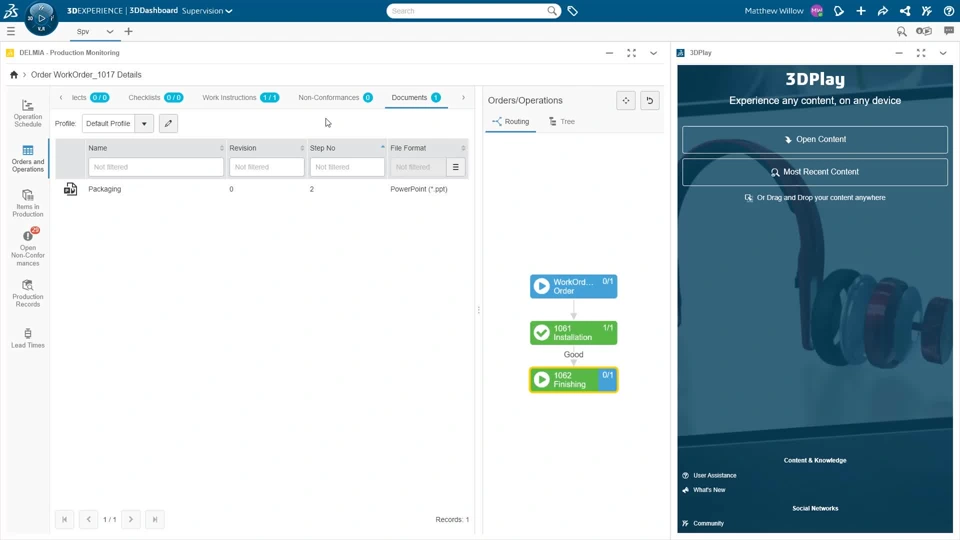Go to the first records page

click(x=64, y=519)
